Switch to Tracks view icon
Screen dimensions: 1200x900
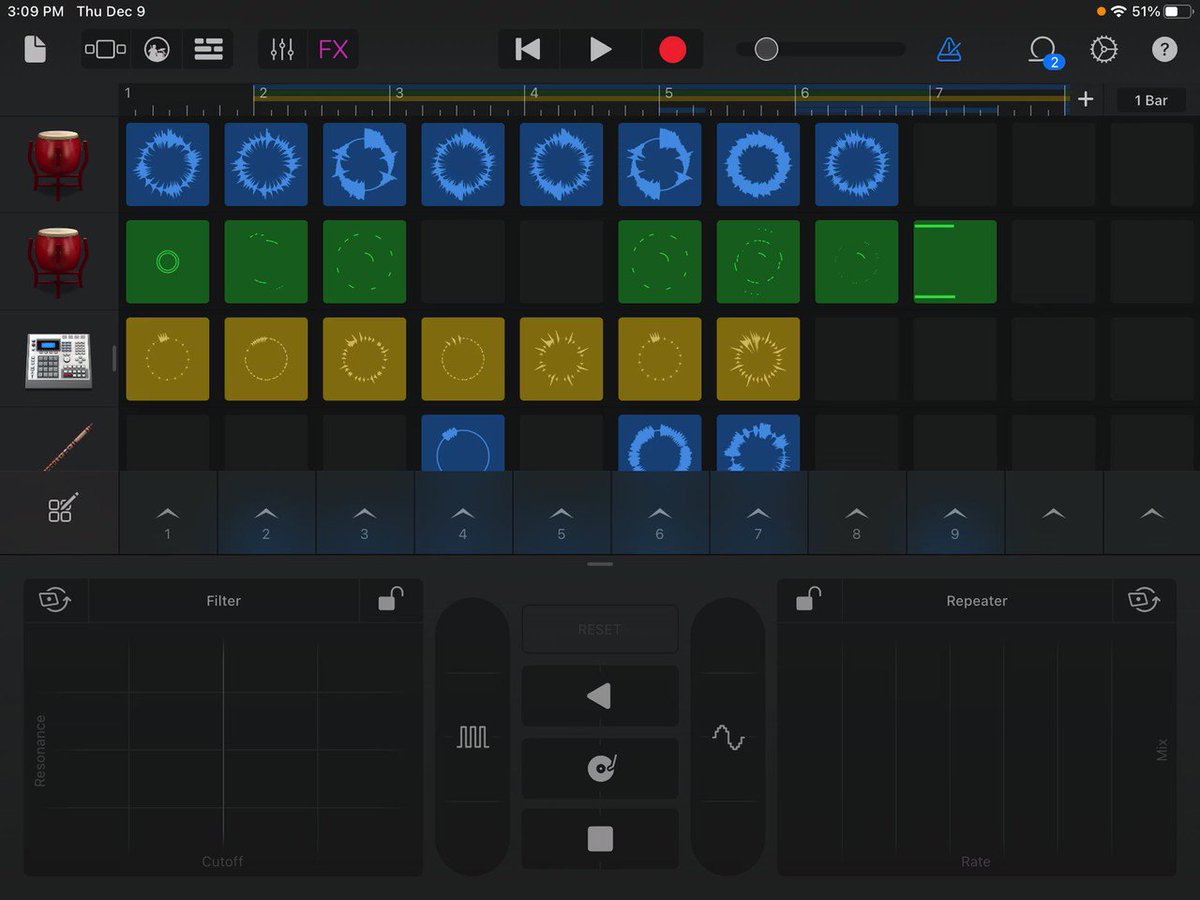point(208,49)
